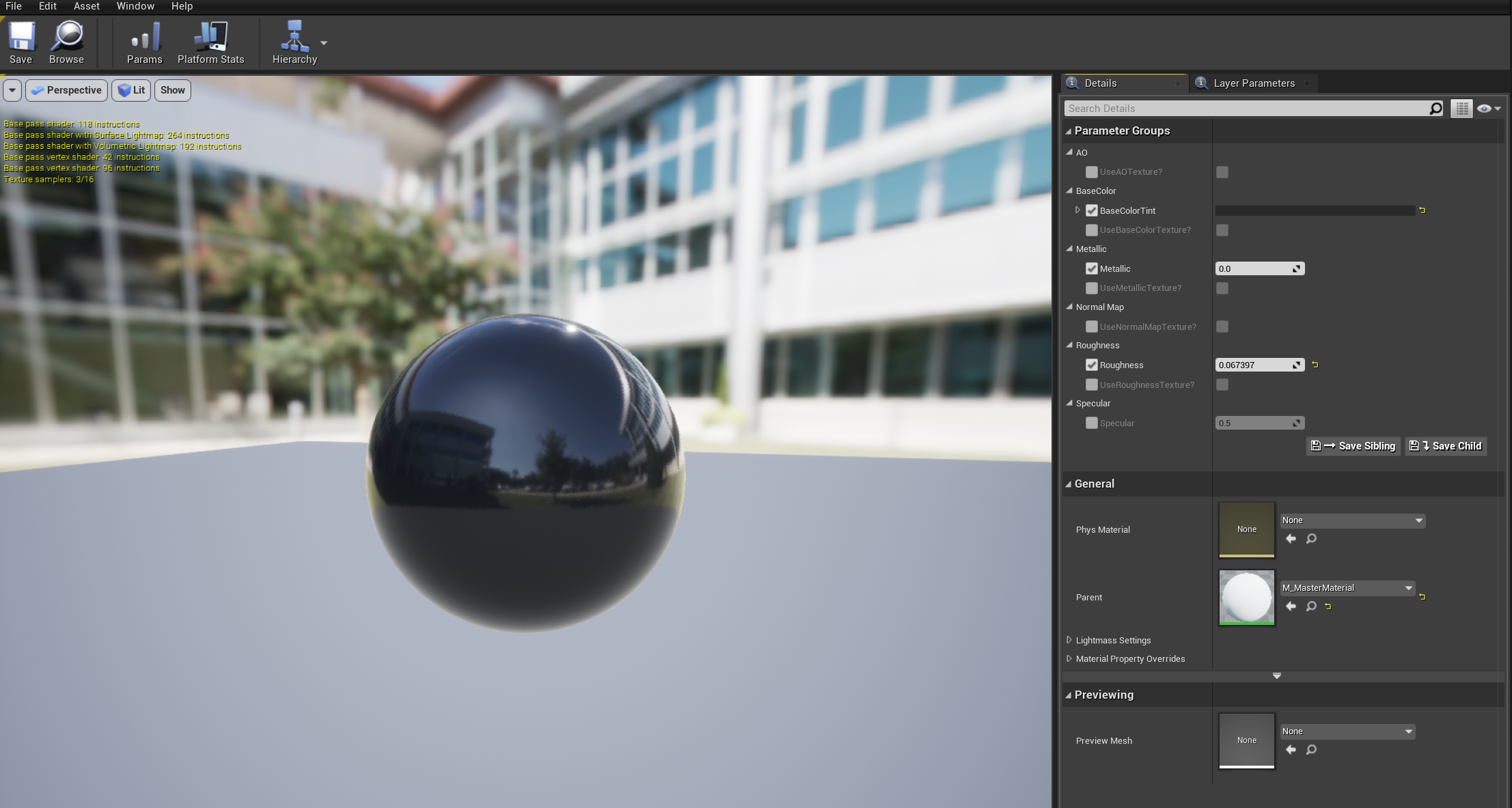The height and width of the screenshot is (808, 1512).
Task: Click property matrix grid icon
Action: pos(1461,109)
